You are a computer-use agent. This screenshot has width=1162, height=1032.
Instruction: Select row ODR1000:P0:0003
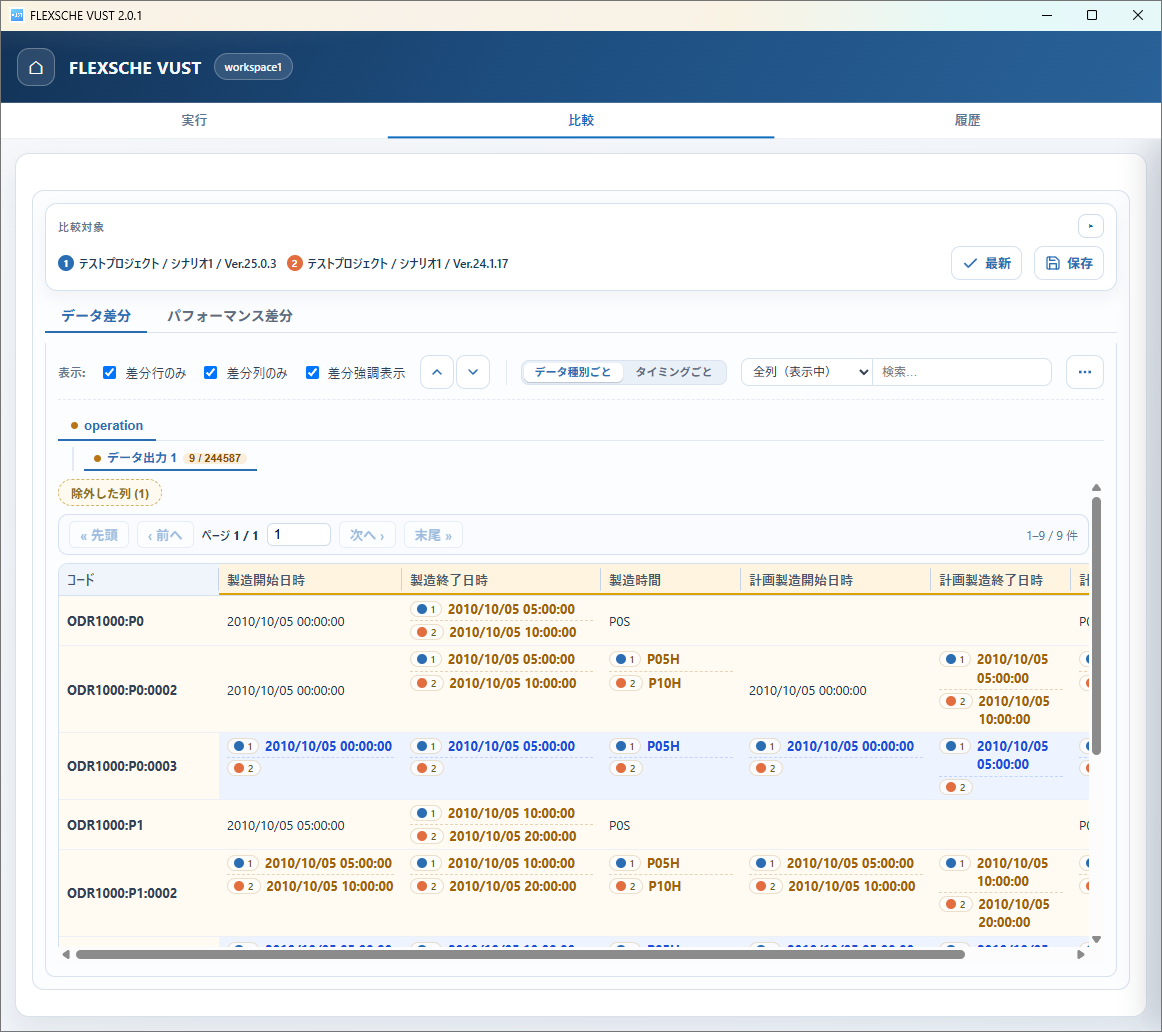tap(574, 766)
